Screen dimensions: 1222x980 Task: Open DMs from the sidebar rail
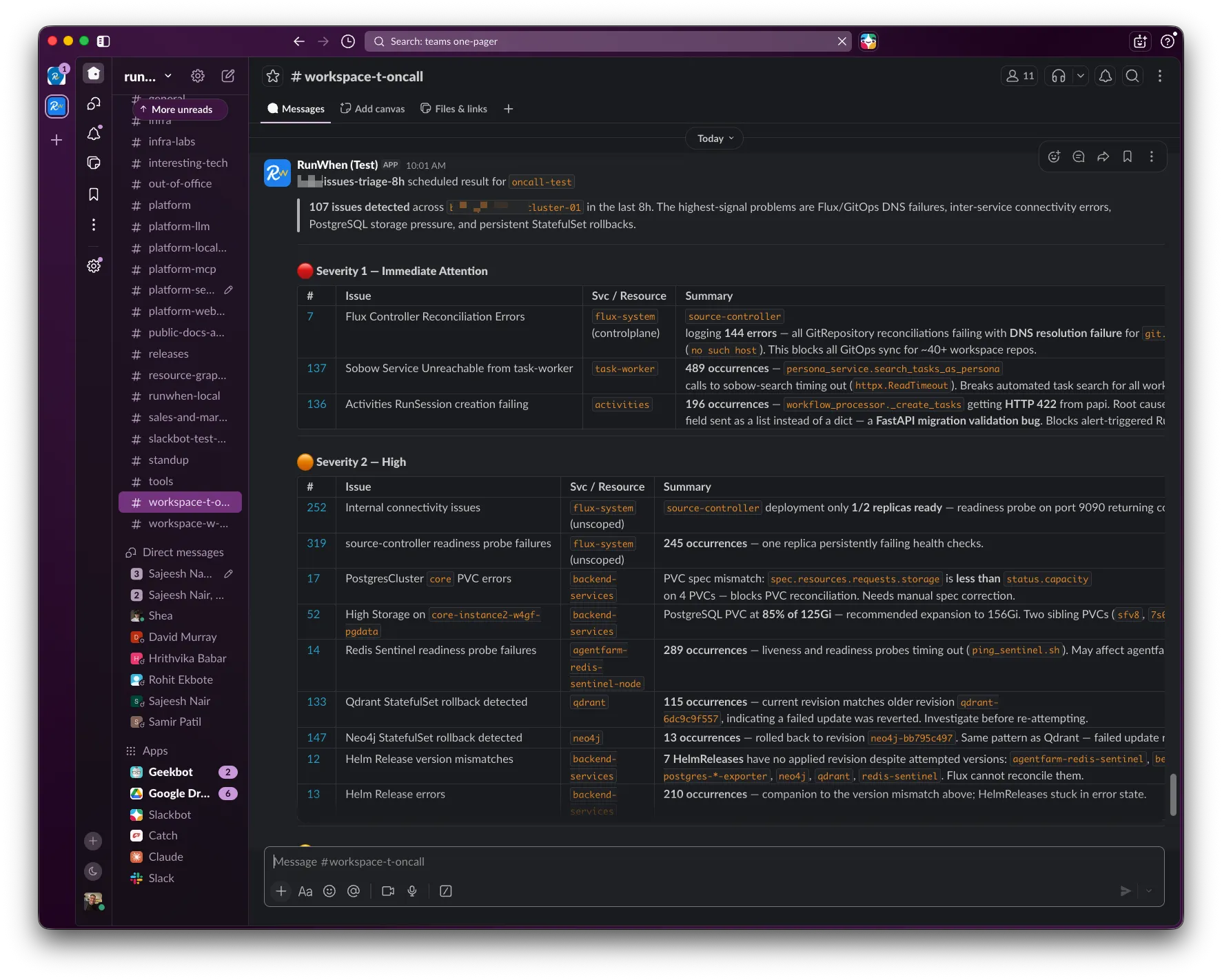pyautogui.click(x=94, y=103)
